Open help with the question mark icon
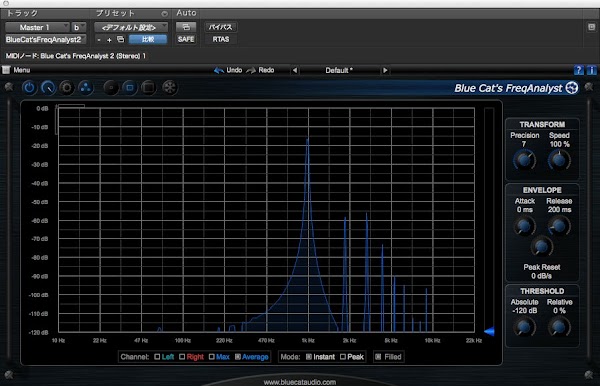The width and height of the screenshot is (600, 386). coord(579,70)
